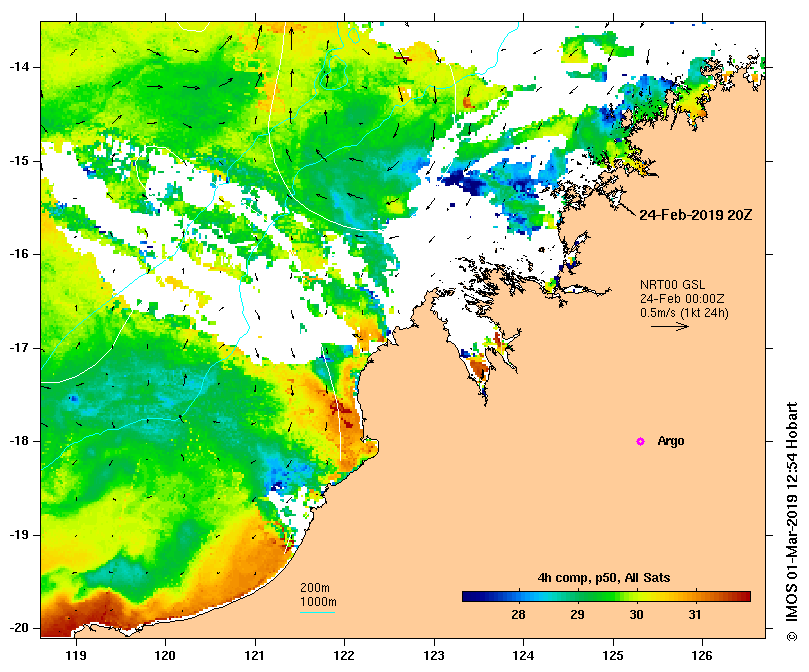
Task: Click the latitude label -16
Action: point(19,254)
